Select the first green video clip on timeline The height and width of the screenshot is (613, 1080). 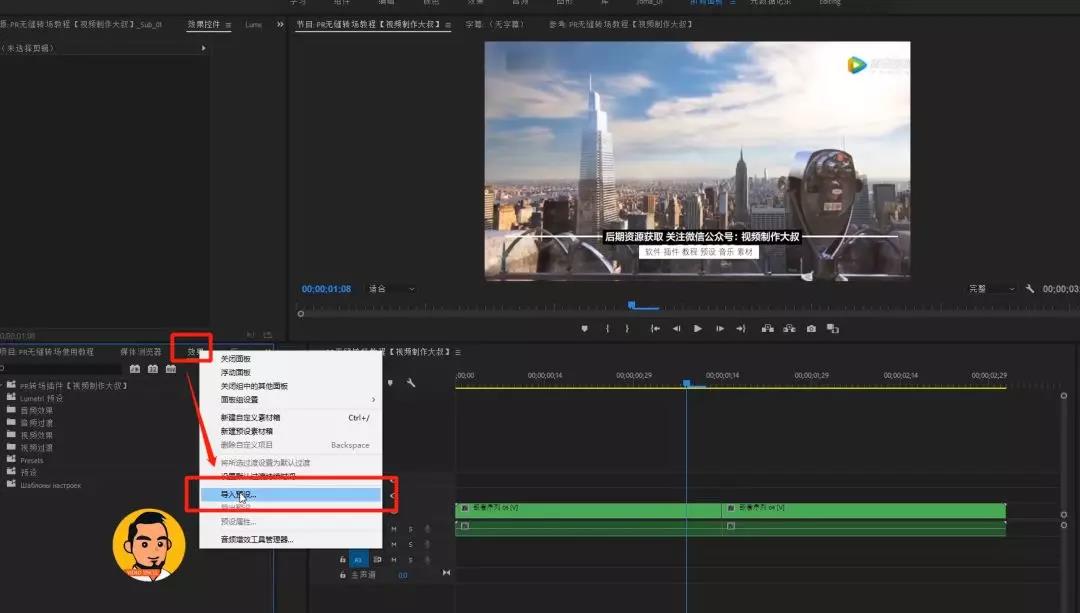(x=588, y=510)
